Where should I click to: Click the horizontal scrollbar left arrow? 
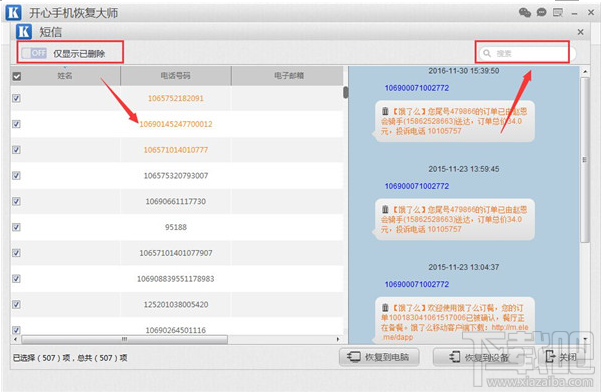pyautogui.click(x=15, y=339)
